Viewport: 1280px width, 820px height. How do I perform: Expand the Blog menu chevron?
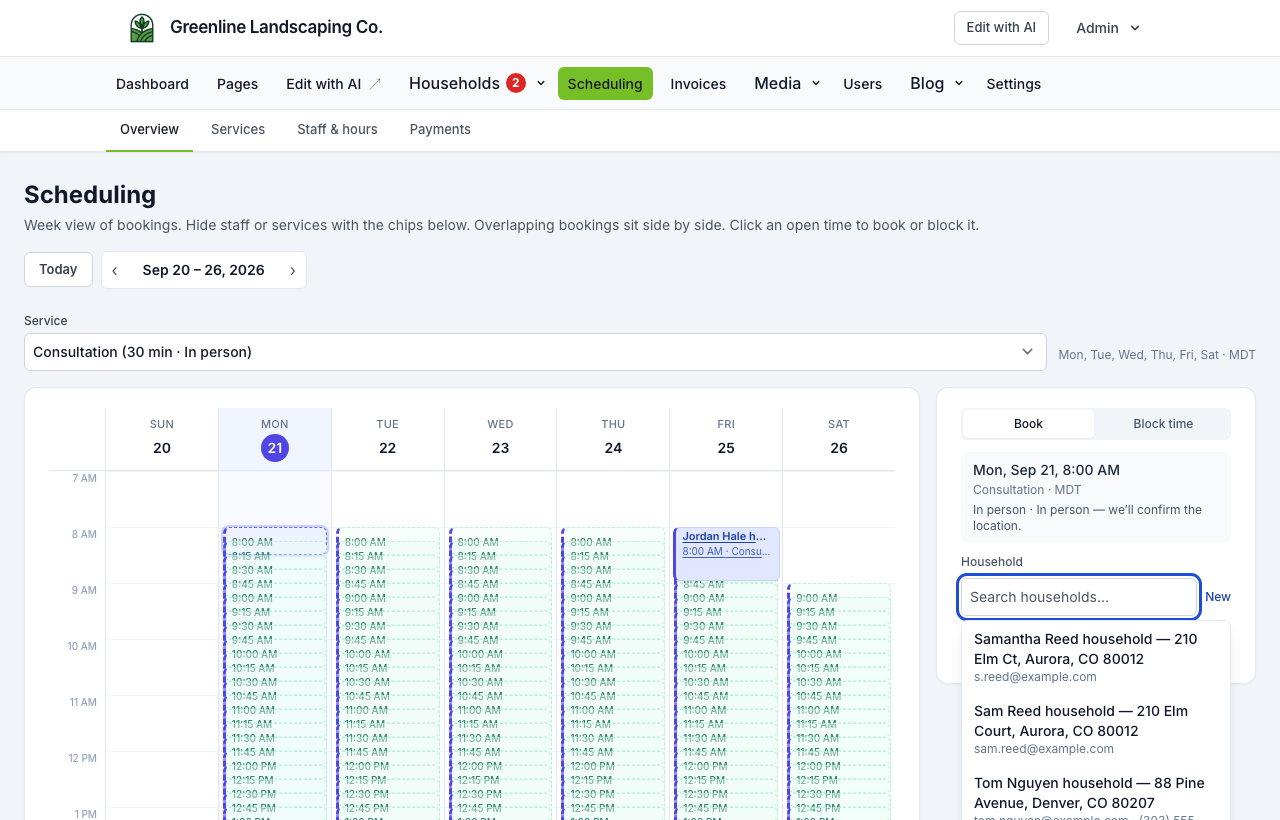[959, 83]
